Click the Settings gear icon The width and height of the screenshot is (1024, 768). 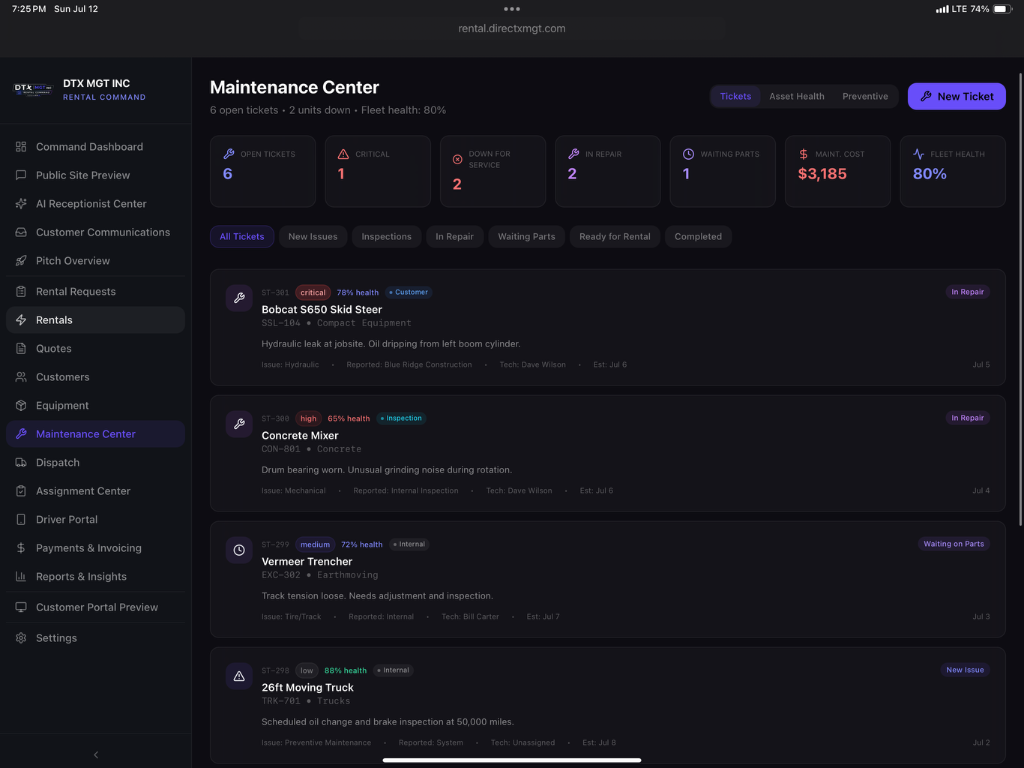21,638
